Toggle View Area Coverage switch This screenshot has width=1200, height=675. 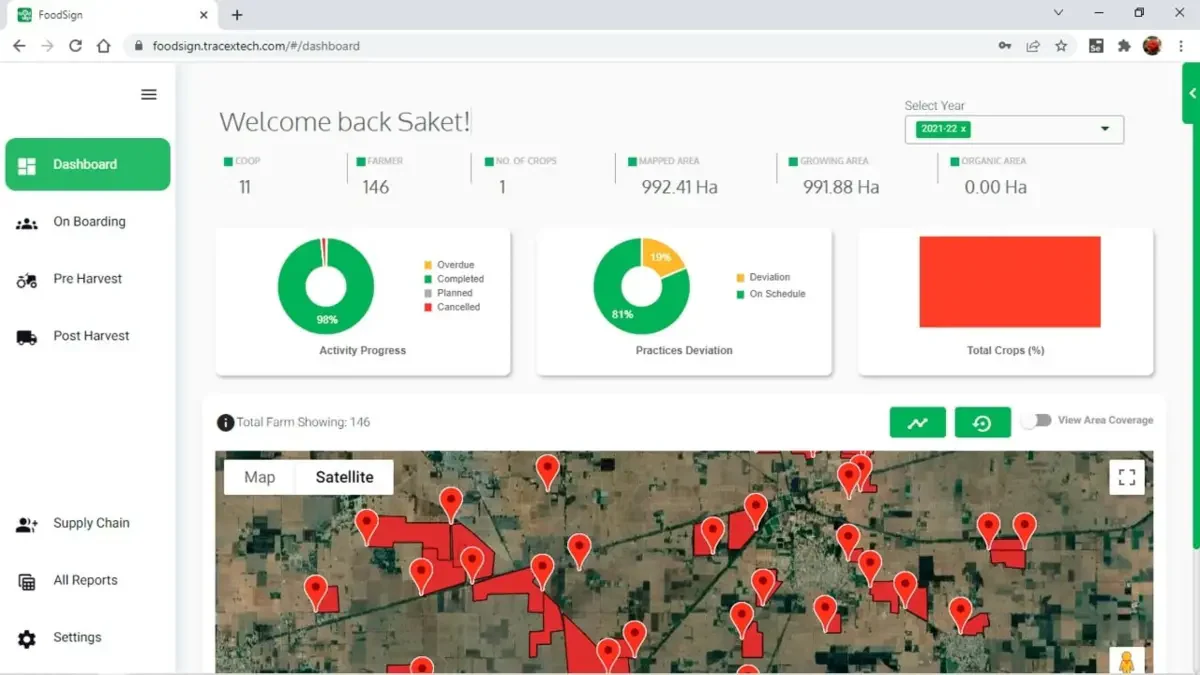[x=1036, y=420]
